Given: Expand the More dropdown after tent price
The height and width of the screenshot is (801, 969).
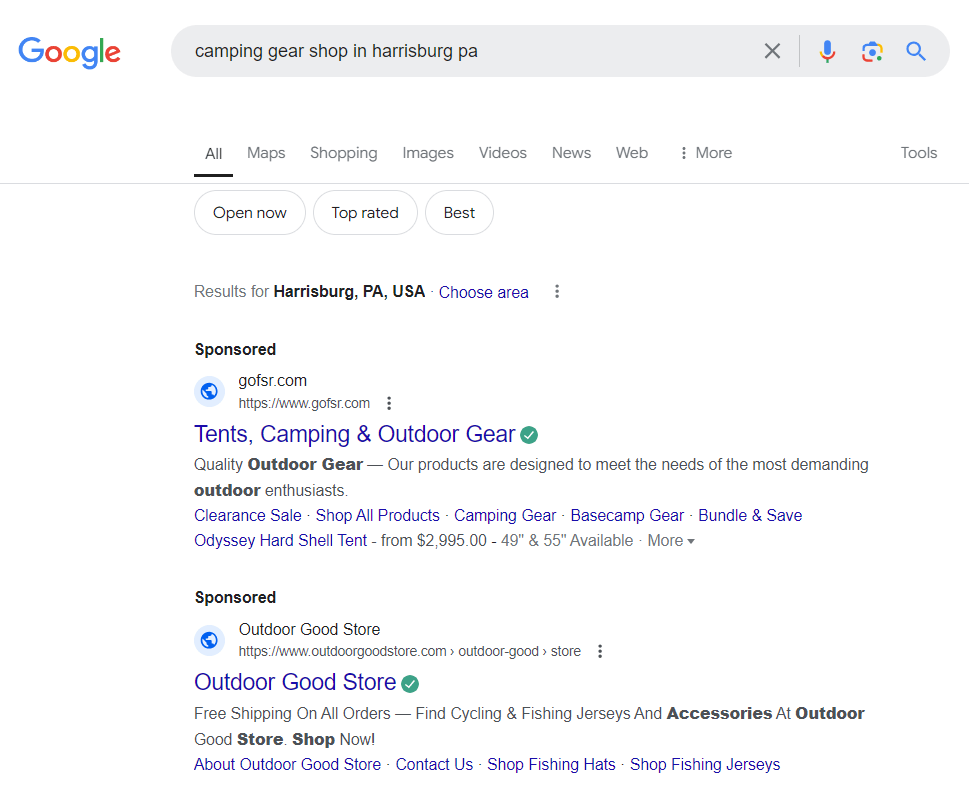Looking at the screenshot, I should pyautogui.click(x=671, y=541).
